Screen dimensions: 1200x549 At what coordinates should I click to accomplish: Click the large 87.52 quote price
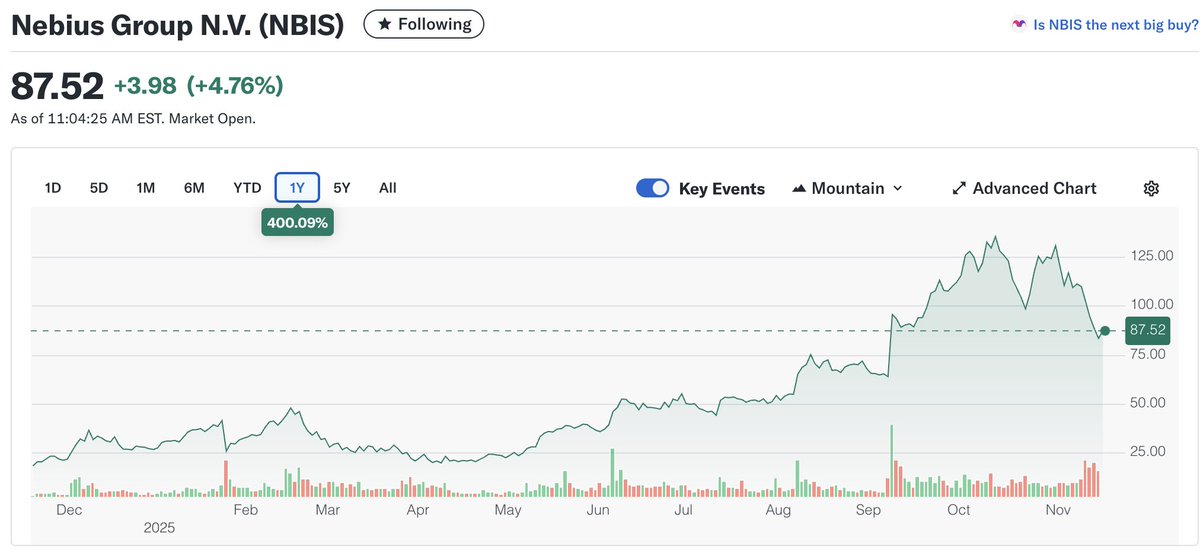pos(57,86)
